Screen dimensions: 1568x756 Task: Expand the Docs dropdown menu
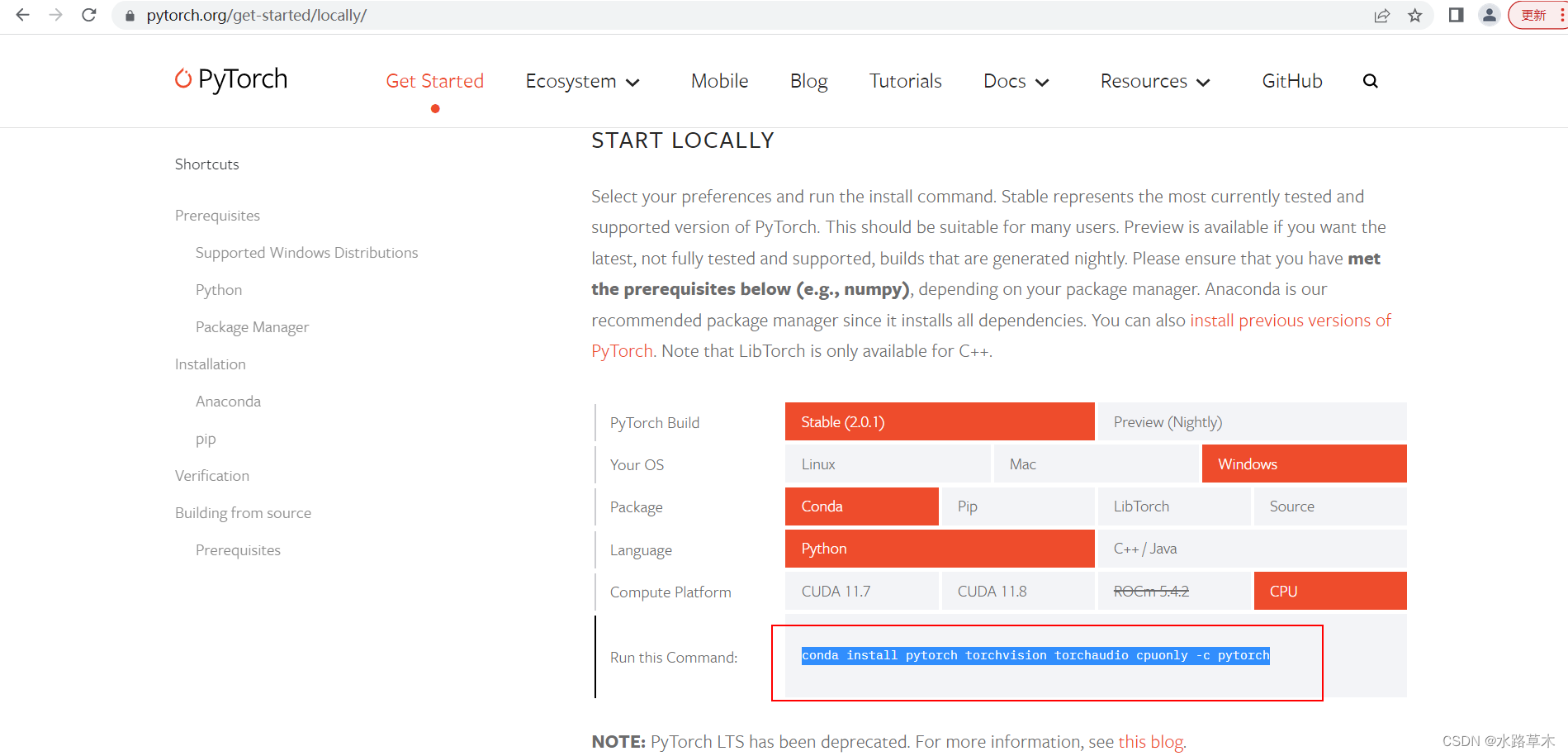coord(1016,81)
